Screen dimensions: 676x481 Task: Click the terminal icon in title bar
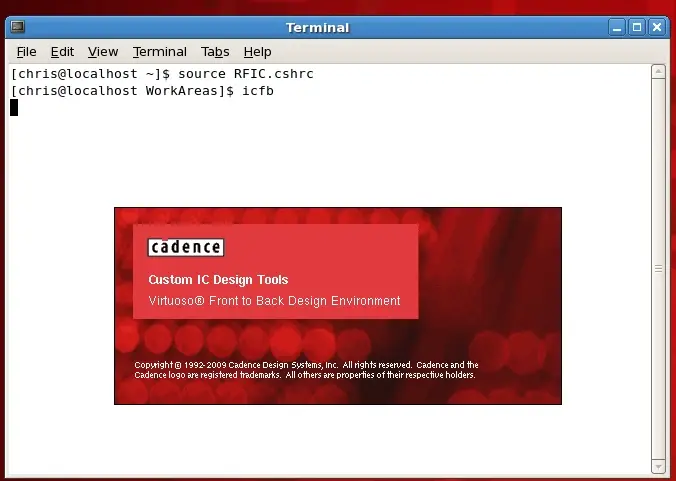(18, 27)
